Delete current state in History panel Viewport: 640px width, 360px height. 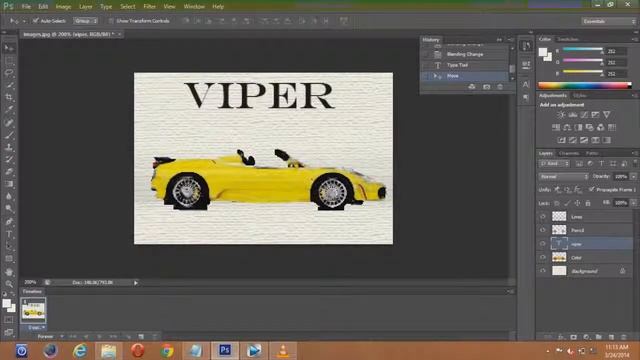coord(500,87)
